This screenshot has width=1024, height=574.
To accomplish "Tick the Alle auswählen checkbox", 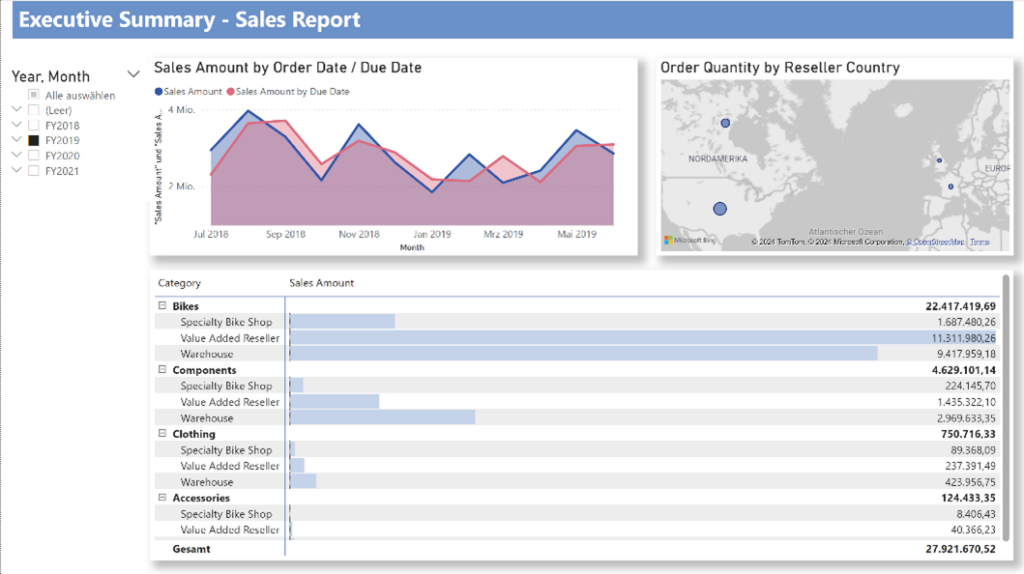I will pyautogui.click(x=34, y=95).
